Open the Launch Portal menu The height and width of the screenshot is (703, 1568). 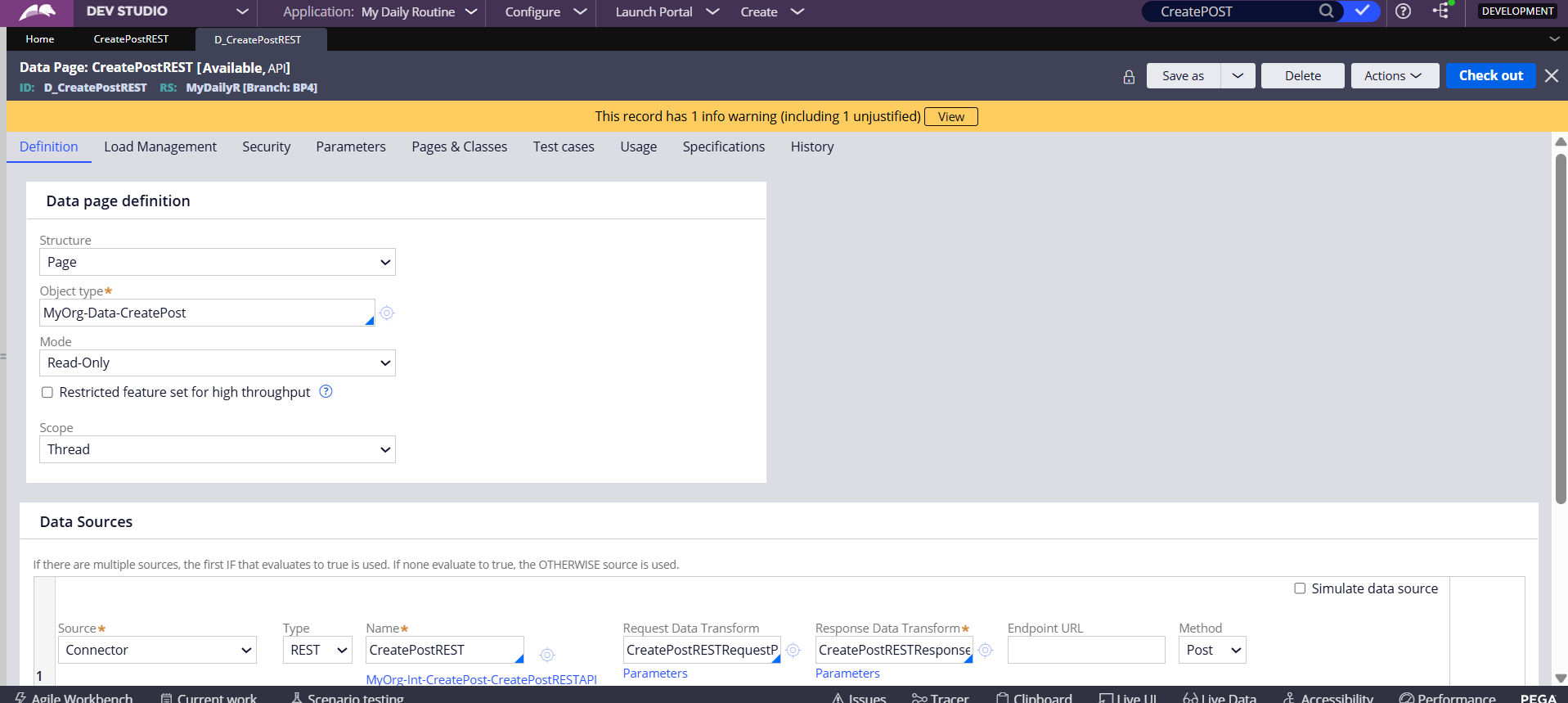[667, 11]
